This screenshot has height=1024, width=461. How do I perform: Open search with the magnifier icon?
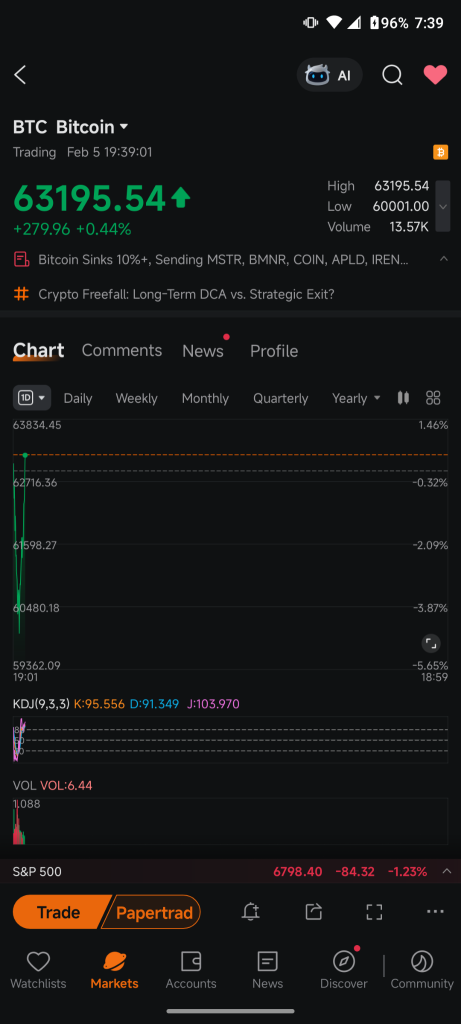[392, 75]
